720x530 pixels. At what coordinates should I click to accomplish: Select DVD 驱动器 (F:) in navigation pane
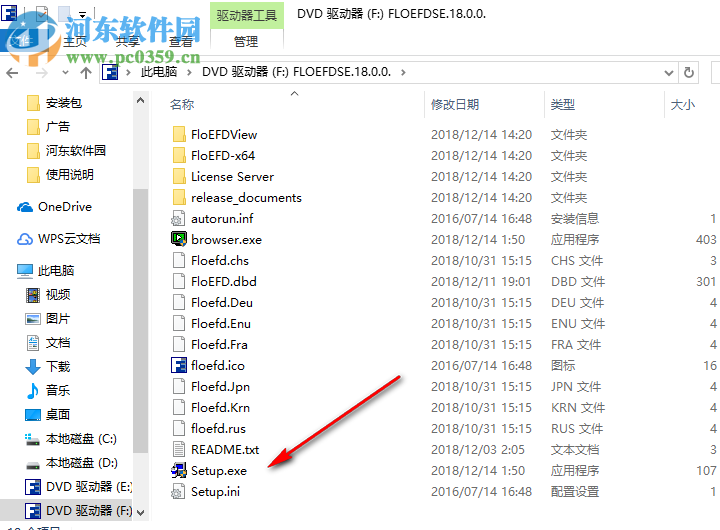(89, 510)
